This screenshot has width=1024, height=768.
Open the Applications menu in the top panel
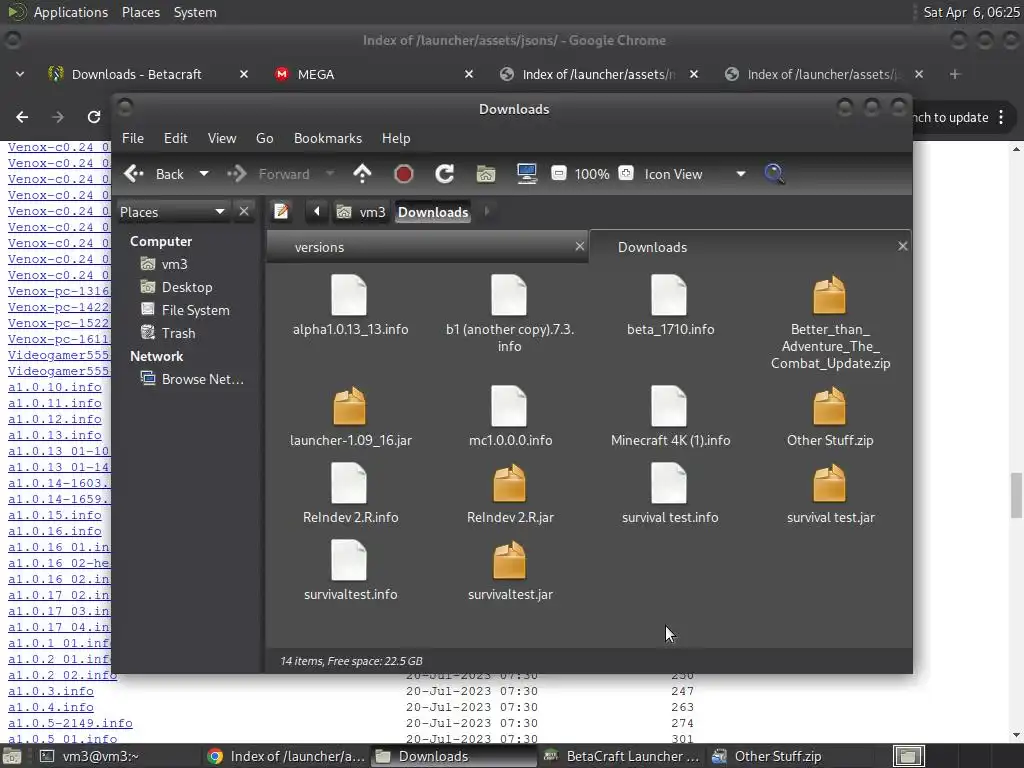coord(71,12)
